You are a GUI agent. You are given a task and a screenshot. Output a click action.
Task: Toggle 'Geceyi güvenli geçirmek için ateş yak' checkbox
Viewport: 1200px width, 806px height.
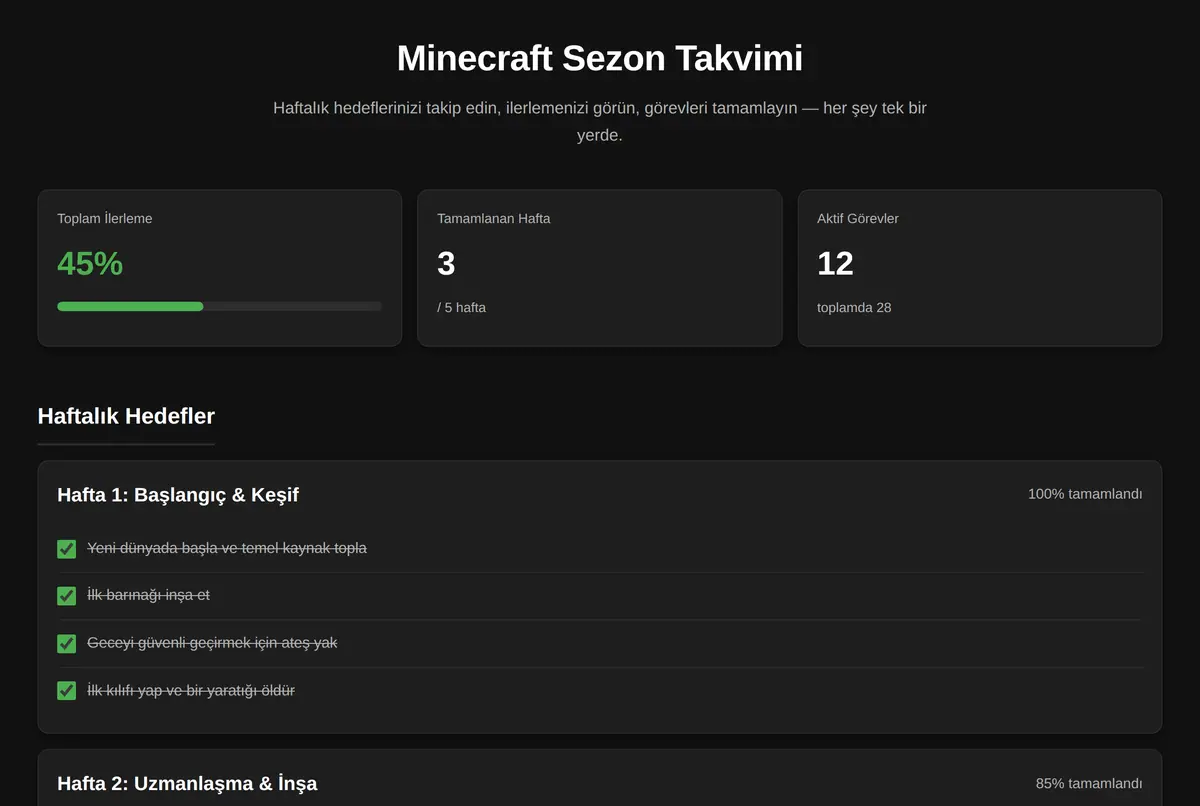pyautogui.click(x=67, y=643)
